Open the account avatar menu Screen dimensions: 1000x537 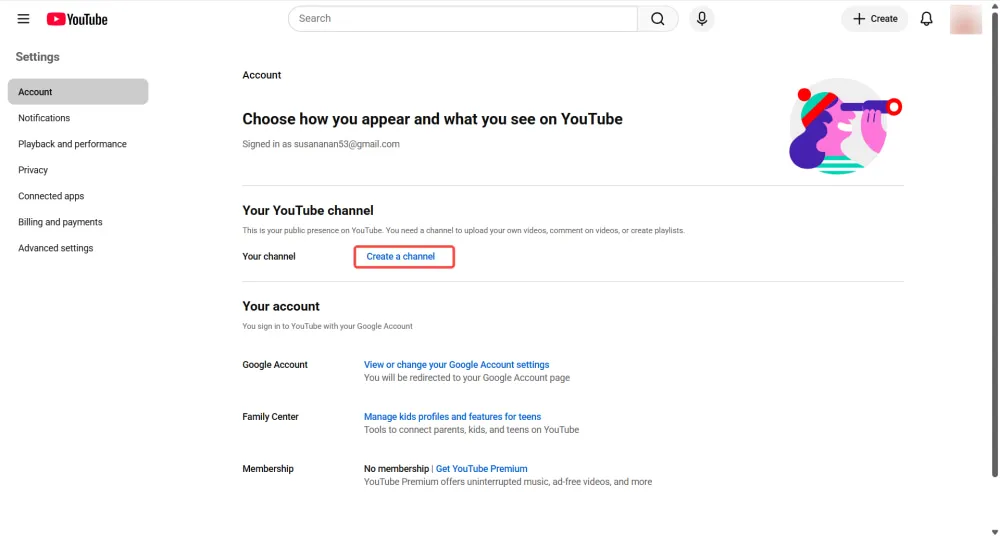966,19
